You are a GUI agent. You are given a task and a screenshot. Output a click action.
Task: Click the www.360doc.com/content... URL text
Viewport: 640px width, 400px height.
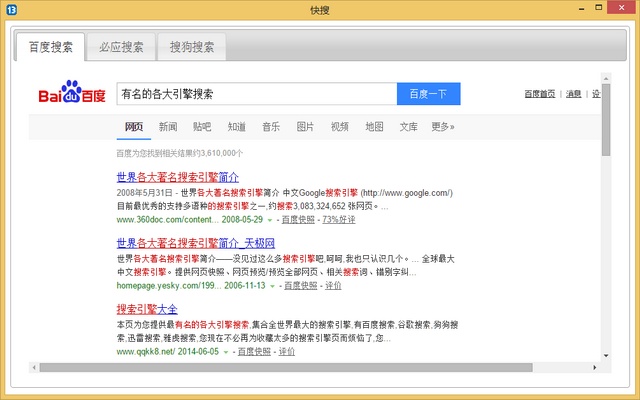pos(168,220)
